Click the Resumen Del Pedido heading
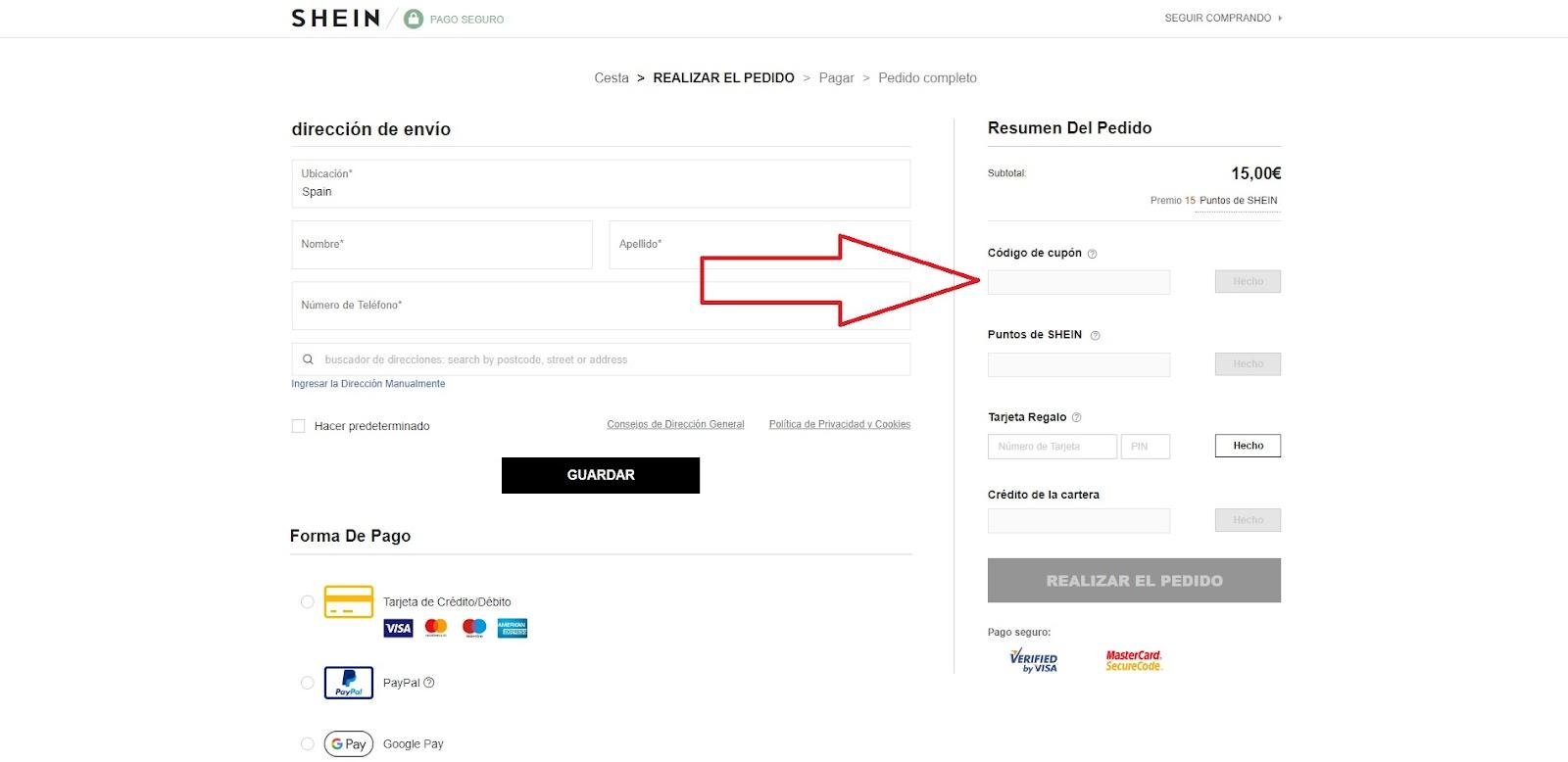Image resolution: width=1568 pixels, height=762 pixels. [x=1069, y=128]
